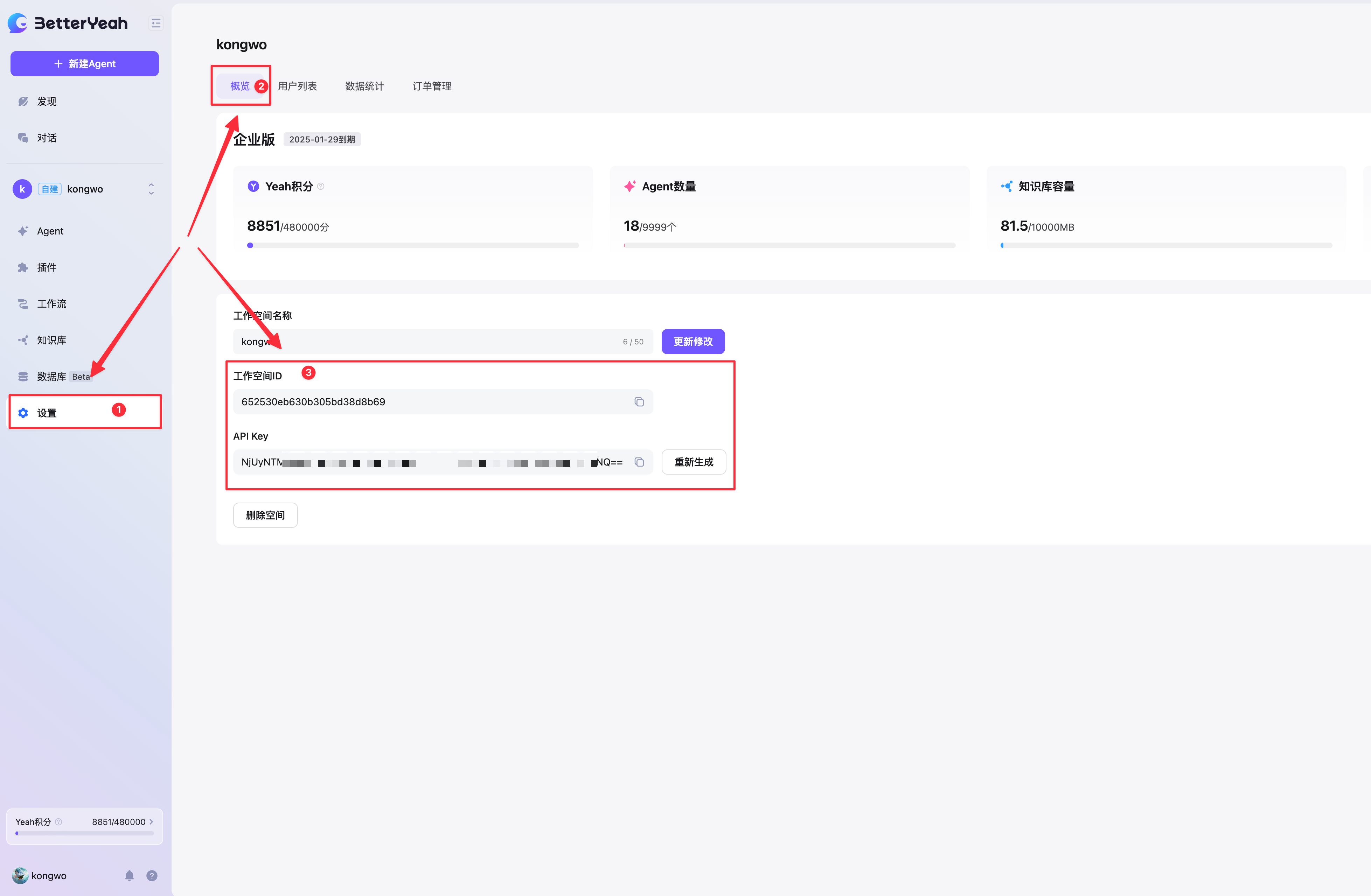Screen dimensions: 1371x896
Task: Click the 18/9999个 agent count value
Action: pyautogui.click(x=650, y=226)
